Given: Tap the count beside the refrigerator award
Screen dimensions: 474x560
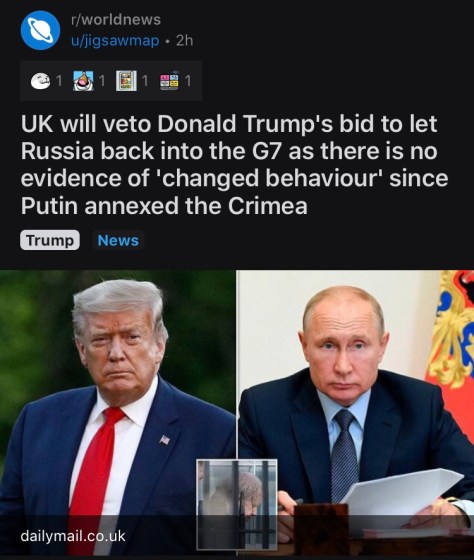Looking at the screenshot, I should (x=145, y=81).
